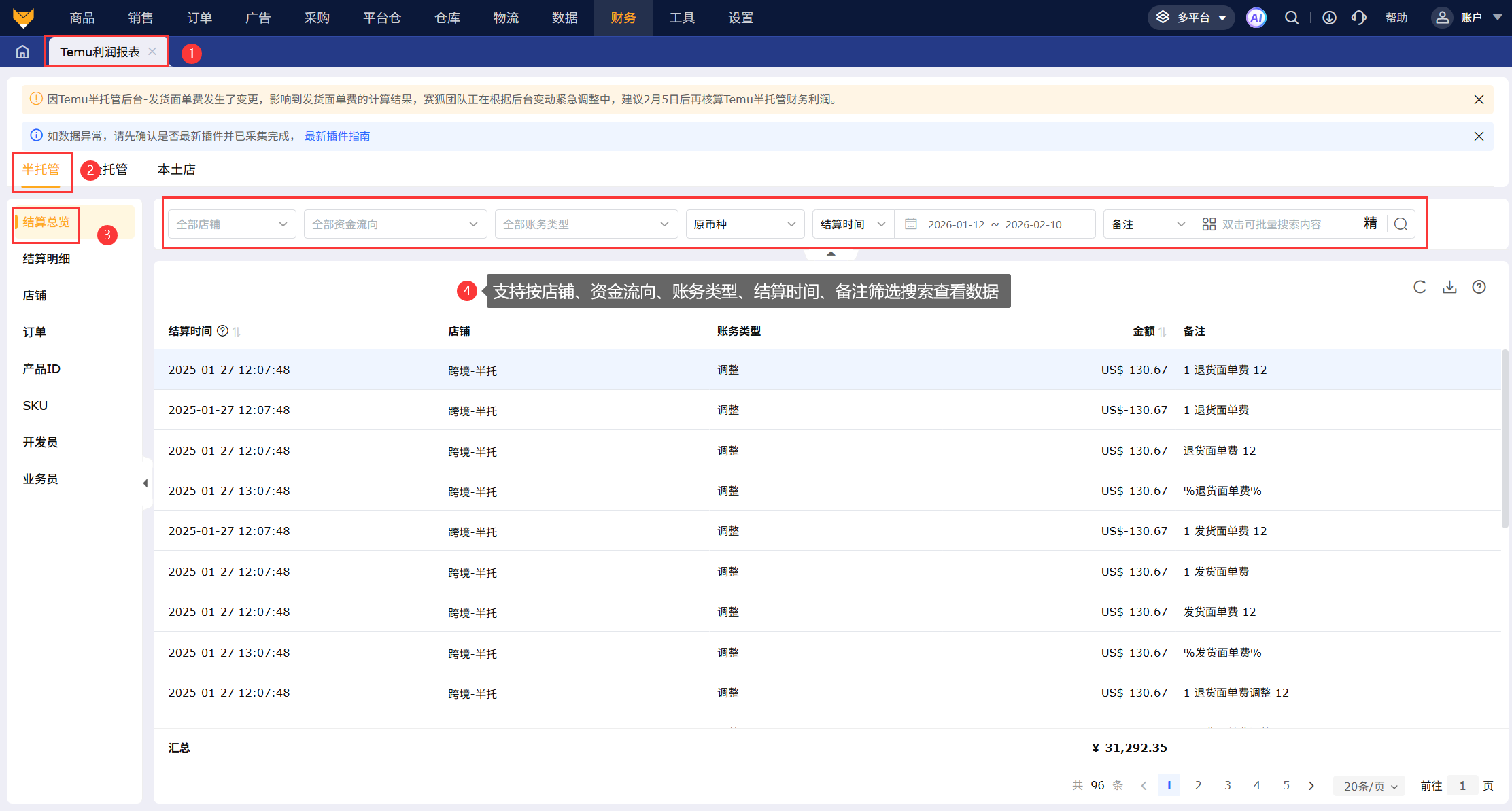The width and height of the screenshot is (1512, 811).
Task: Open the 最新插件指南 link
Action: click(x=337, y=136)
